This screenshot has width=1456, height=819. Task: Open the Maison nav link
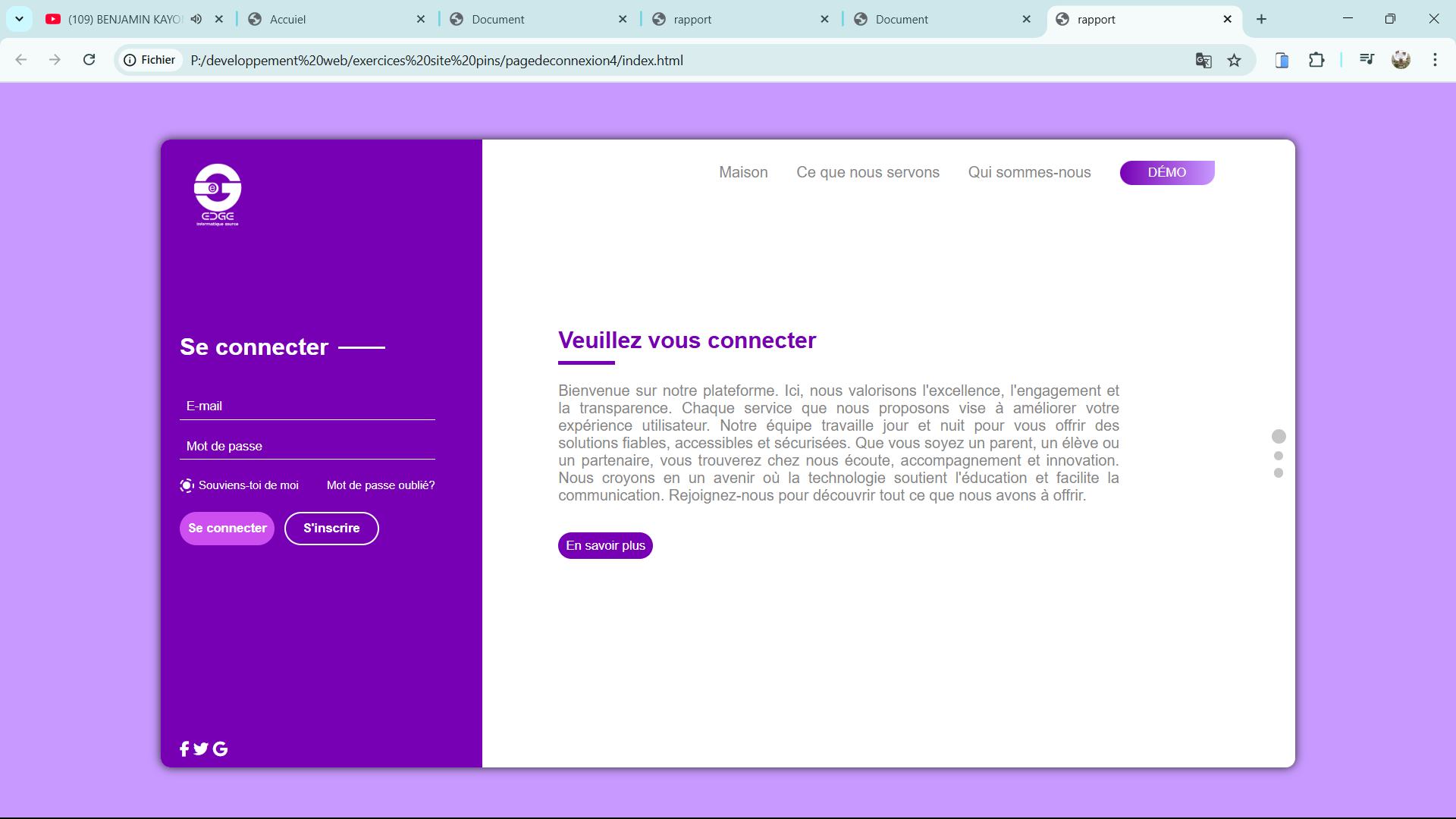pos(743,172)
